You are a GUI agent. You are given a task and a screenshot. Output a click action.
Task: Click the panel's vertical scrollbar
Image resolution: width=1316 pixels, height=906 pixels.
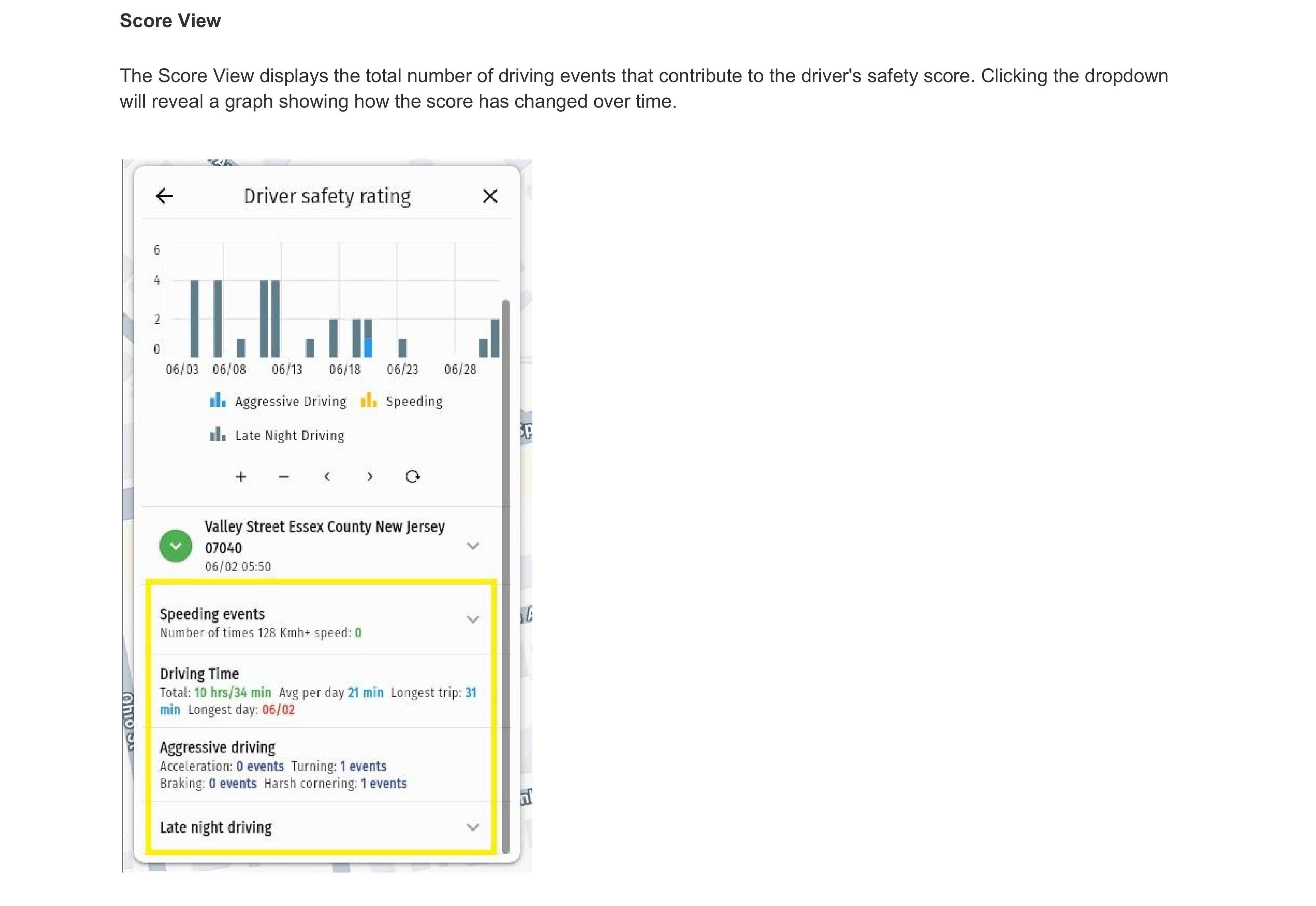pyautogui.click(x=506, y=568)
